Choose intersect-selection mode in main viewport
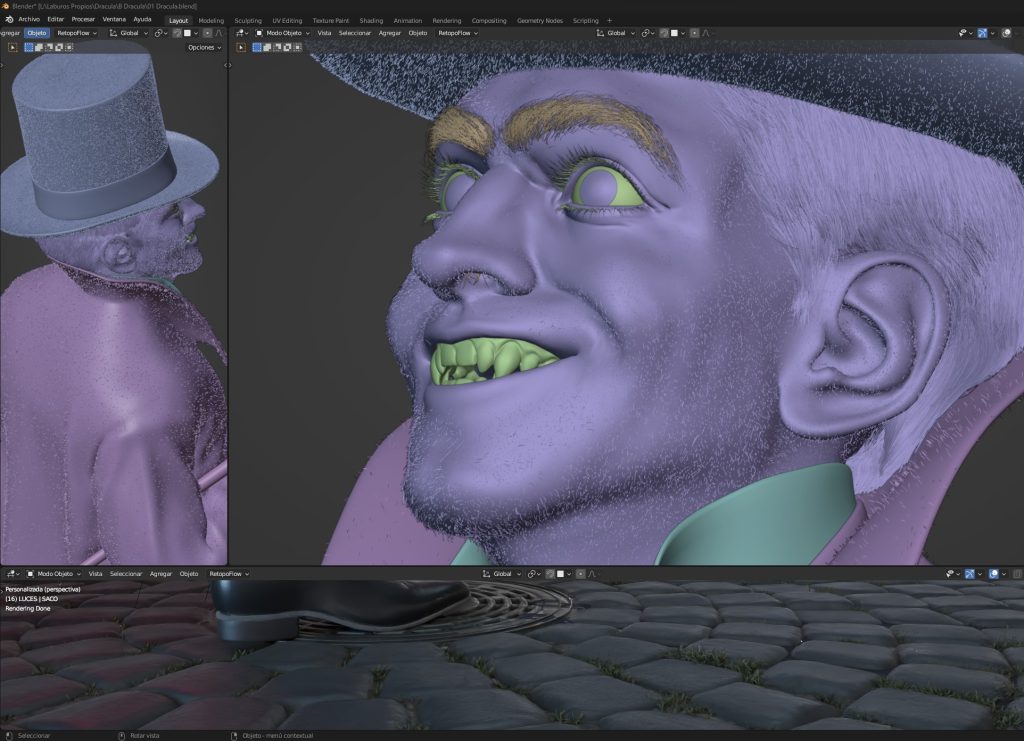This screenshot has width=1024, height=741. click(x=298, y=48)
